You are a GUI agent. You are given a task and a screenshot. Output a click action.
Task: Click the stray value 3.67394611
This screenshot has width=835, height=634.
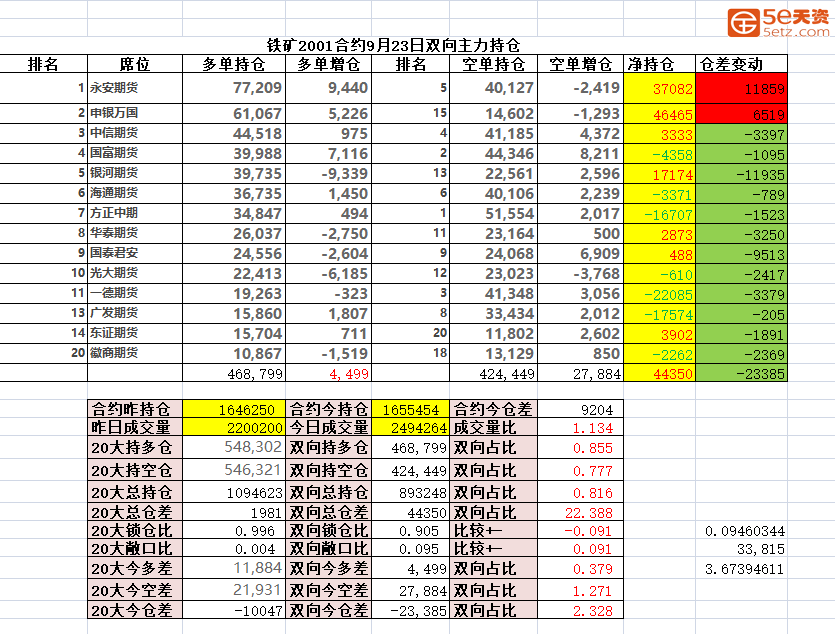pyautogui.click(x=744, y=570)
